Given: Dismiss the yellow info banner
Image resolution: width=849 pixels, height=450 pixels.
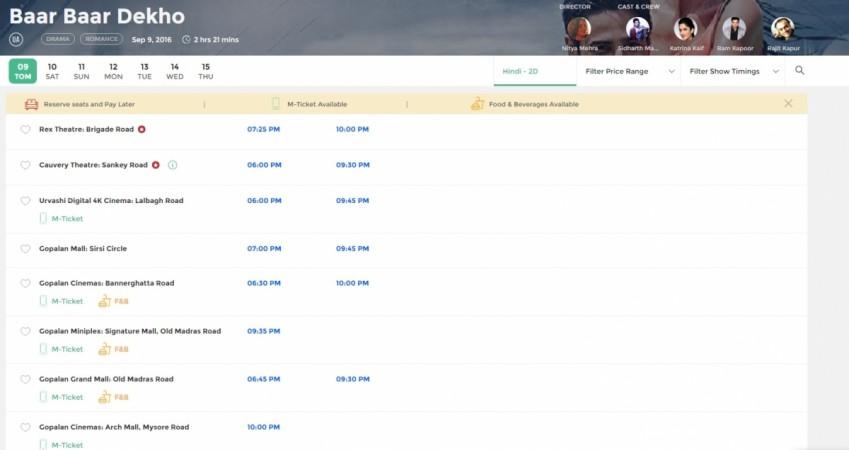Looking at the screenshot, I should pyautogui.click(x=788, y=104).
